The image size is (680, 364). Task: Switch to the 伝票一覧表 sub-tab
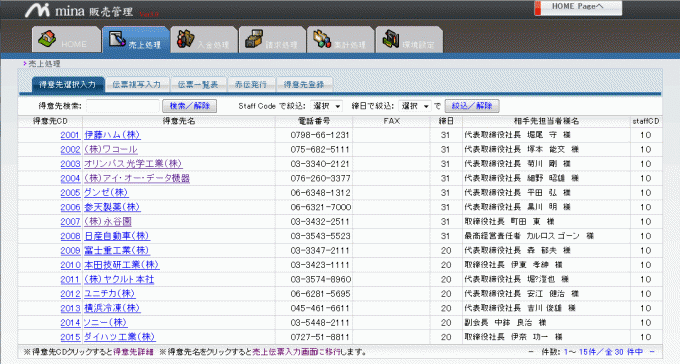coord(198,85)
